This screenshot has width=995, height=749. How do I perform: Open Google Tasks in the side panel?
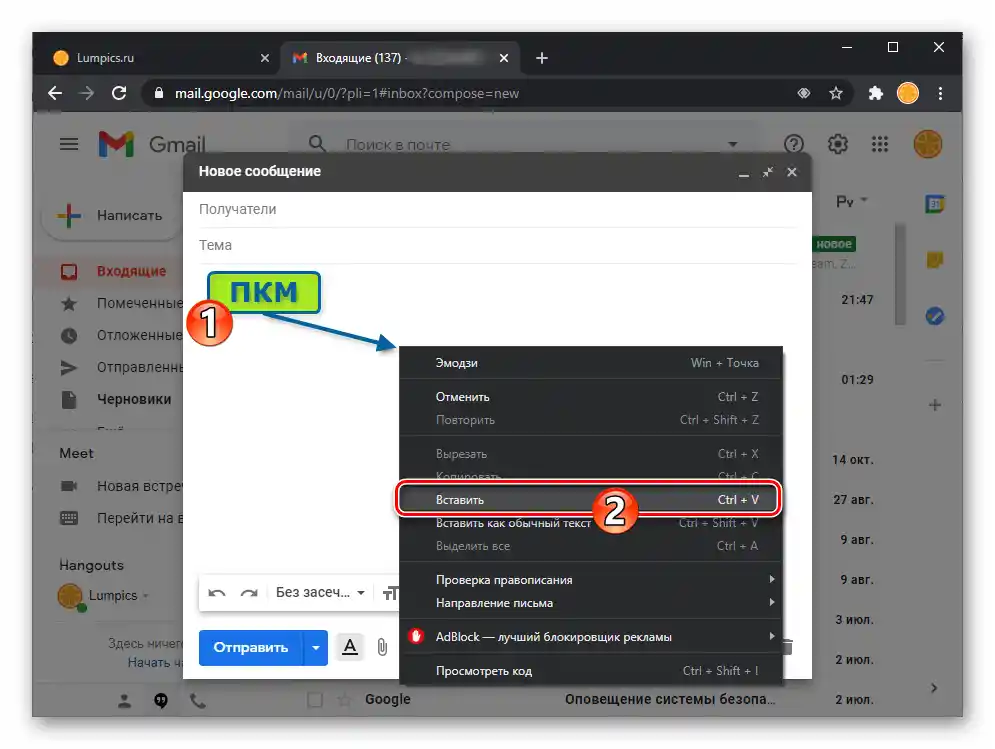(x=934, y=316)
